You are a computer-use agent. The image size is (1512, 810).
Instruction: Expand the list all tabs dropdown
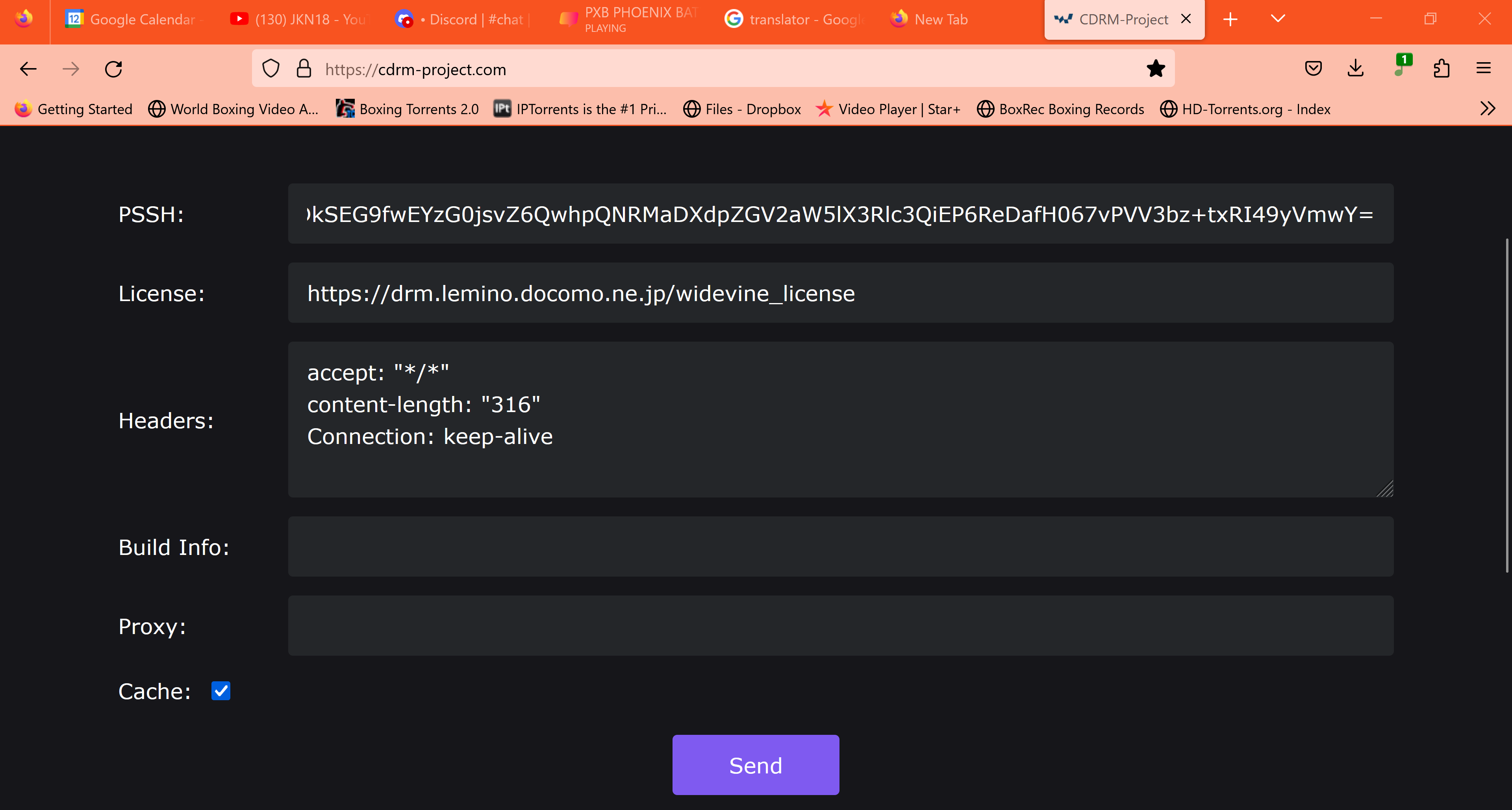click(1277, 19)
